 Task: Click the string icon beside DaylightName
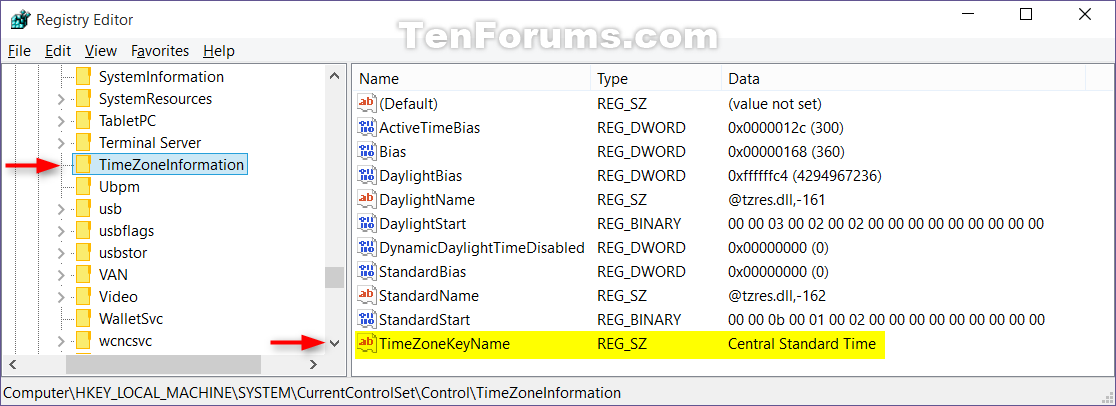pyautogui.click(x=367, y=199)
